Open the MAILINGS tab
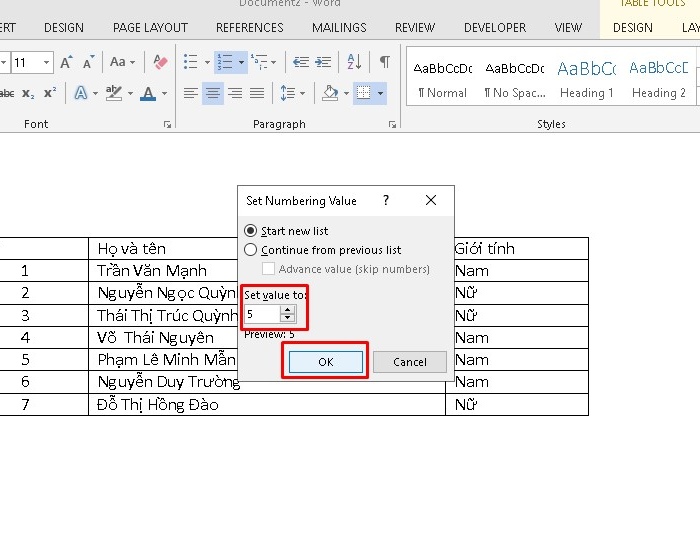 339,28
